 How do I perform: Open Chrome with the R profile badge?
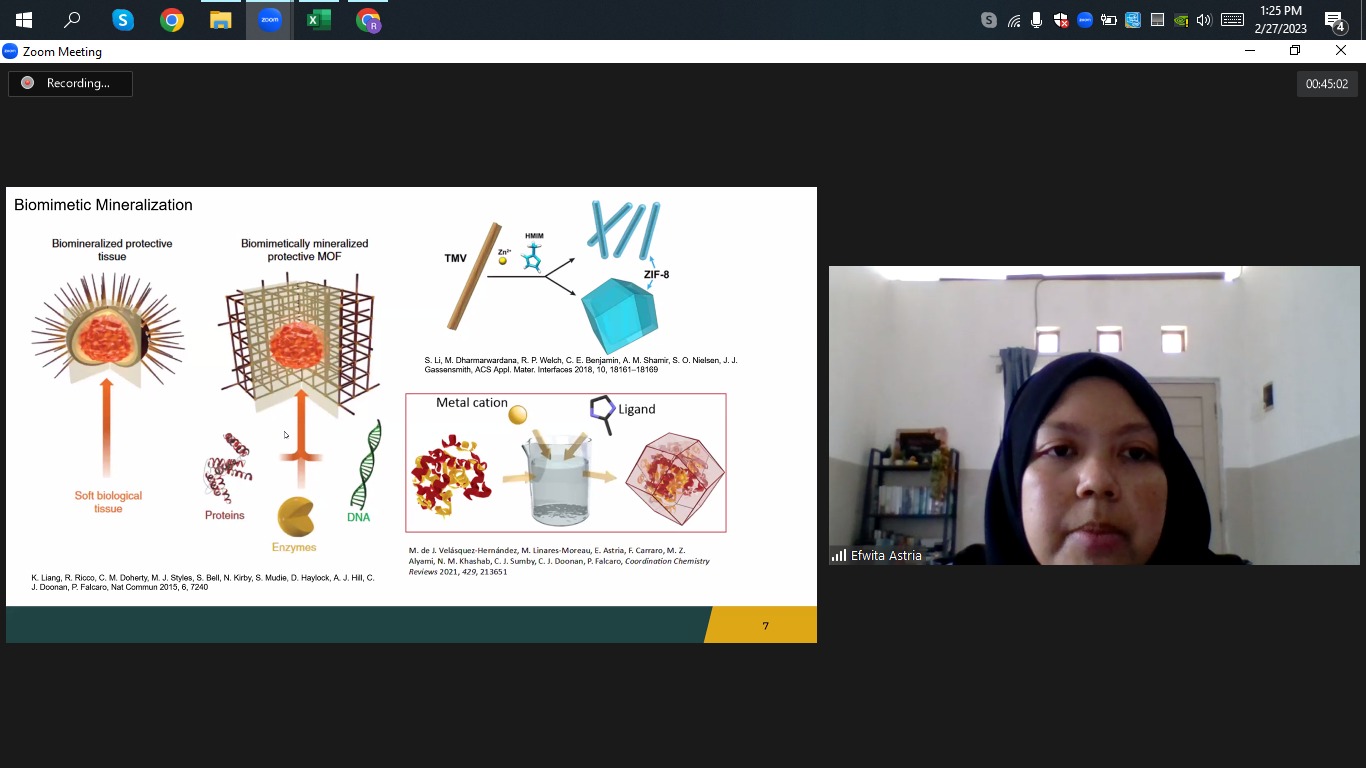[x=368, y=20]
